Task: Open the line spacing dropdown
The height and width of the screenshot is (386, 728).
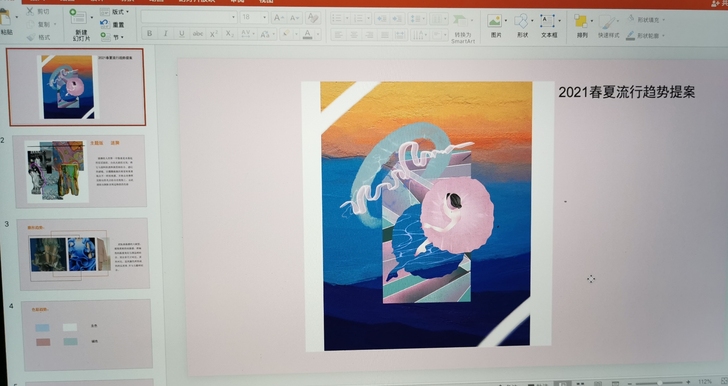Action: pos(417,19)
